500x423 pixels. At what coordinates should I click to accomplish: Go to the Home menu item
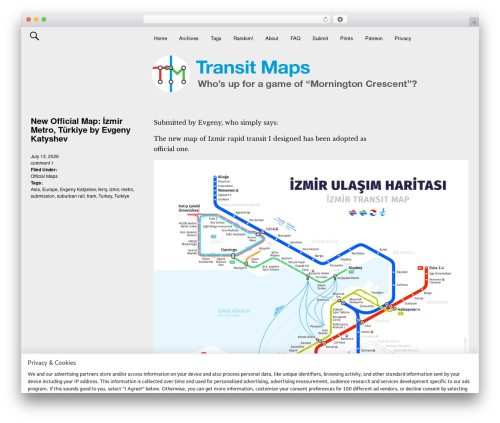click(160, 38)
